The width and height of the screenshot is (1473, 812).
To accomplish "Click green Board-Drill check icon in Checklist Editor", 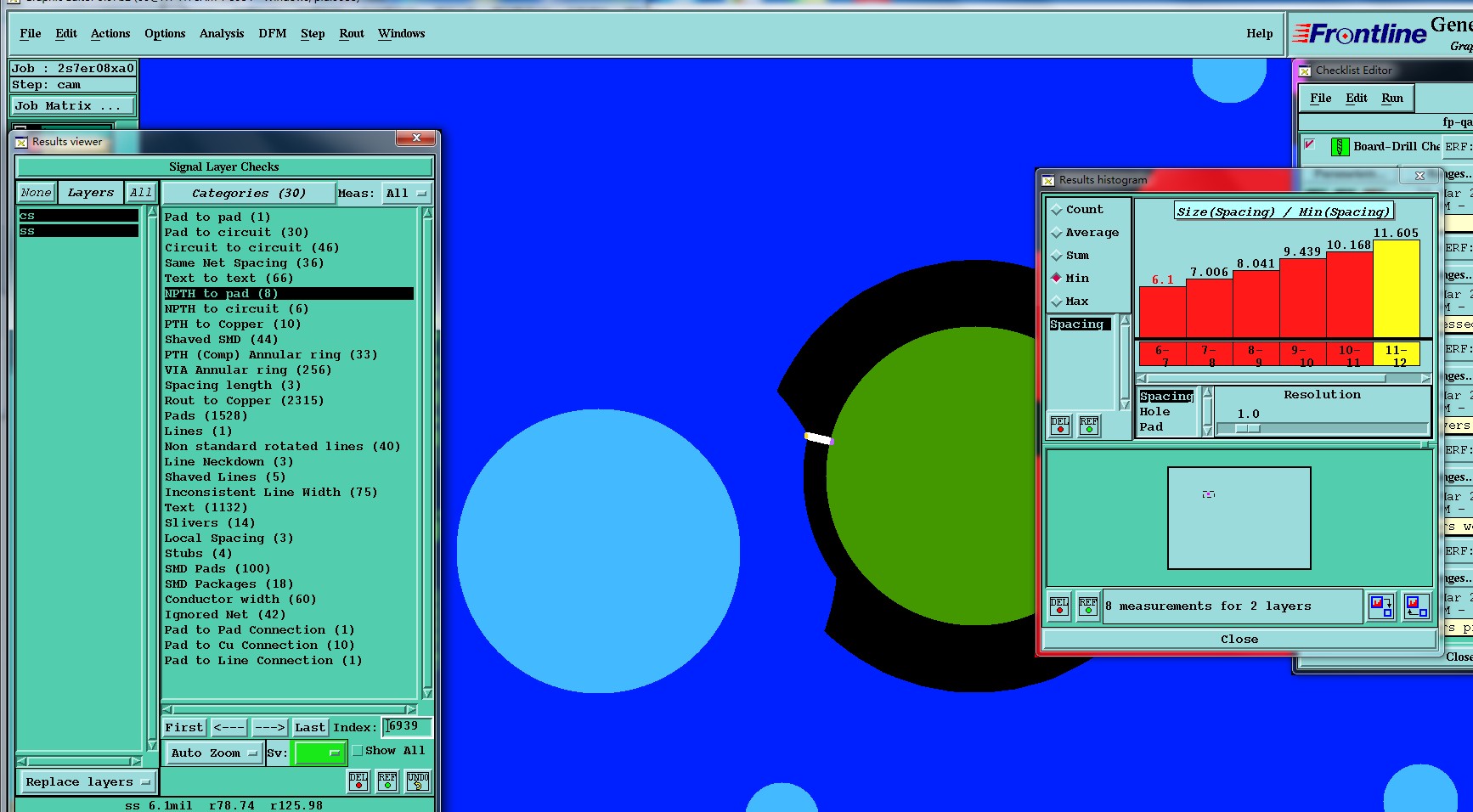I will click(x=1340, y=147).
